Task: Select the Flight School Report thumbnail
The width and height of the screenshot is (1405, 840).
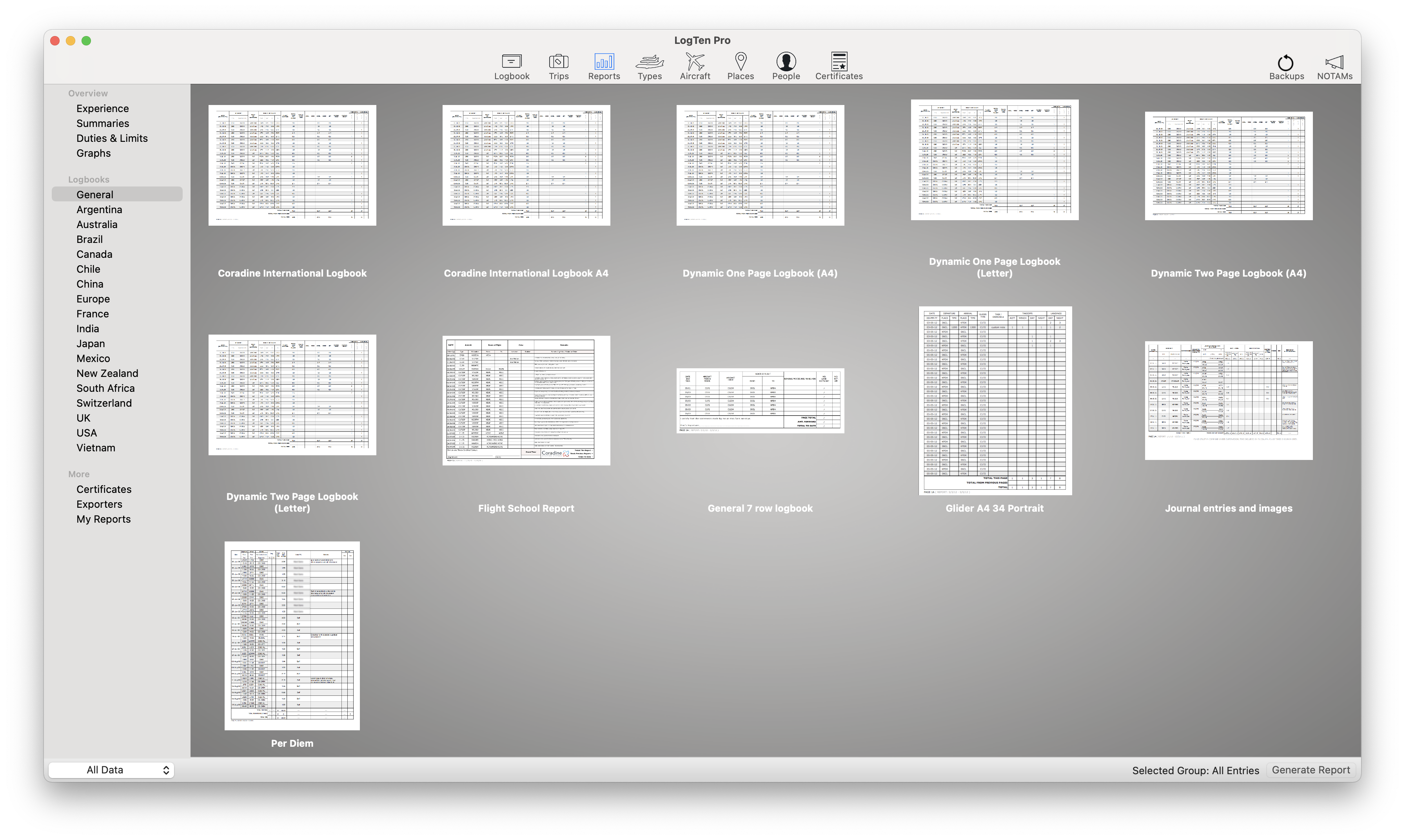Action: [x=526, y=400]
